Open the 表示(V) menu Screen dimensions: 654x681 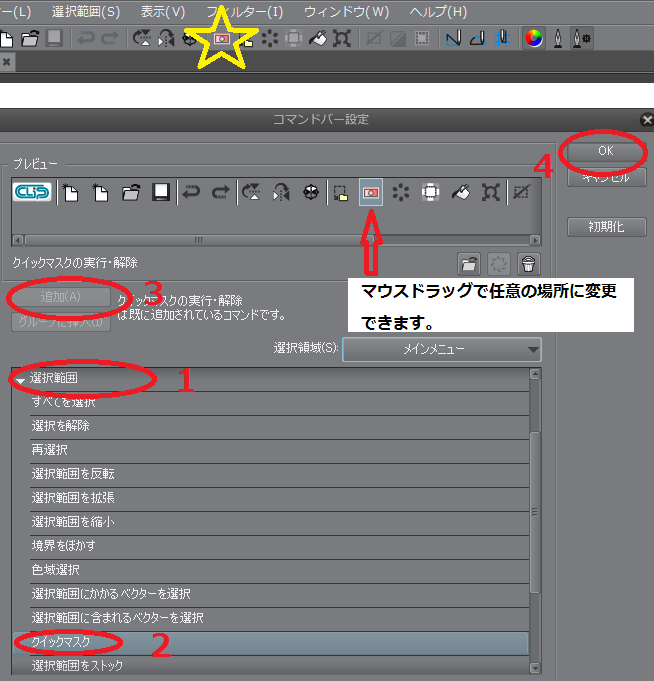[163, 12]
